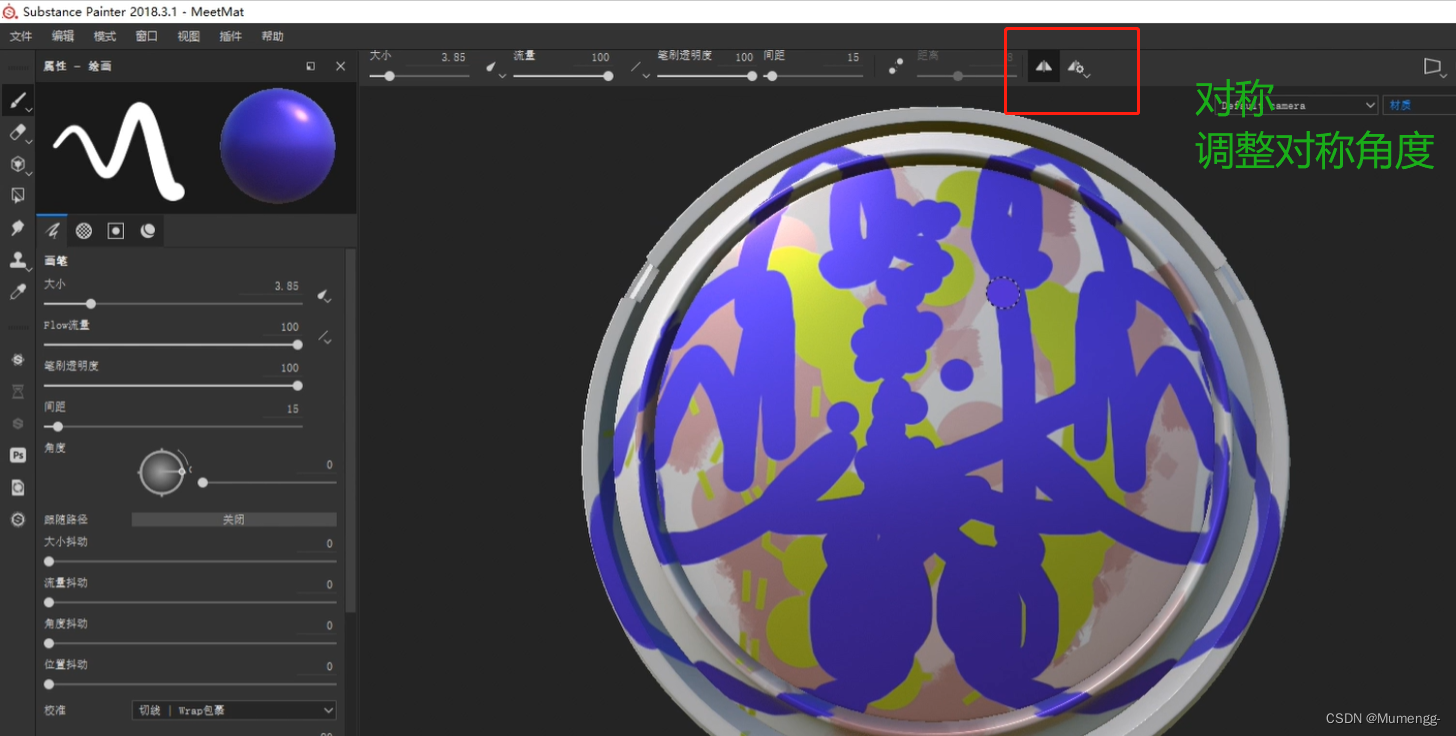Click the 角度抖动 slider handle
1456x736 pixels.
[49, 643]
